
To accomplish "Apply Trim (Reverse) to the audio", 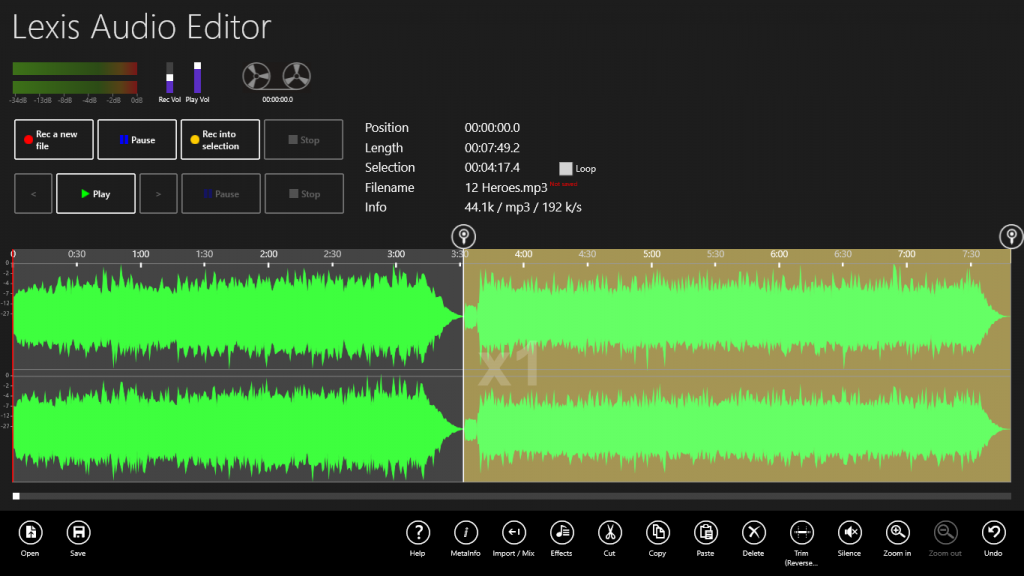I will coord(801,533).
